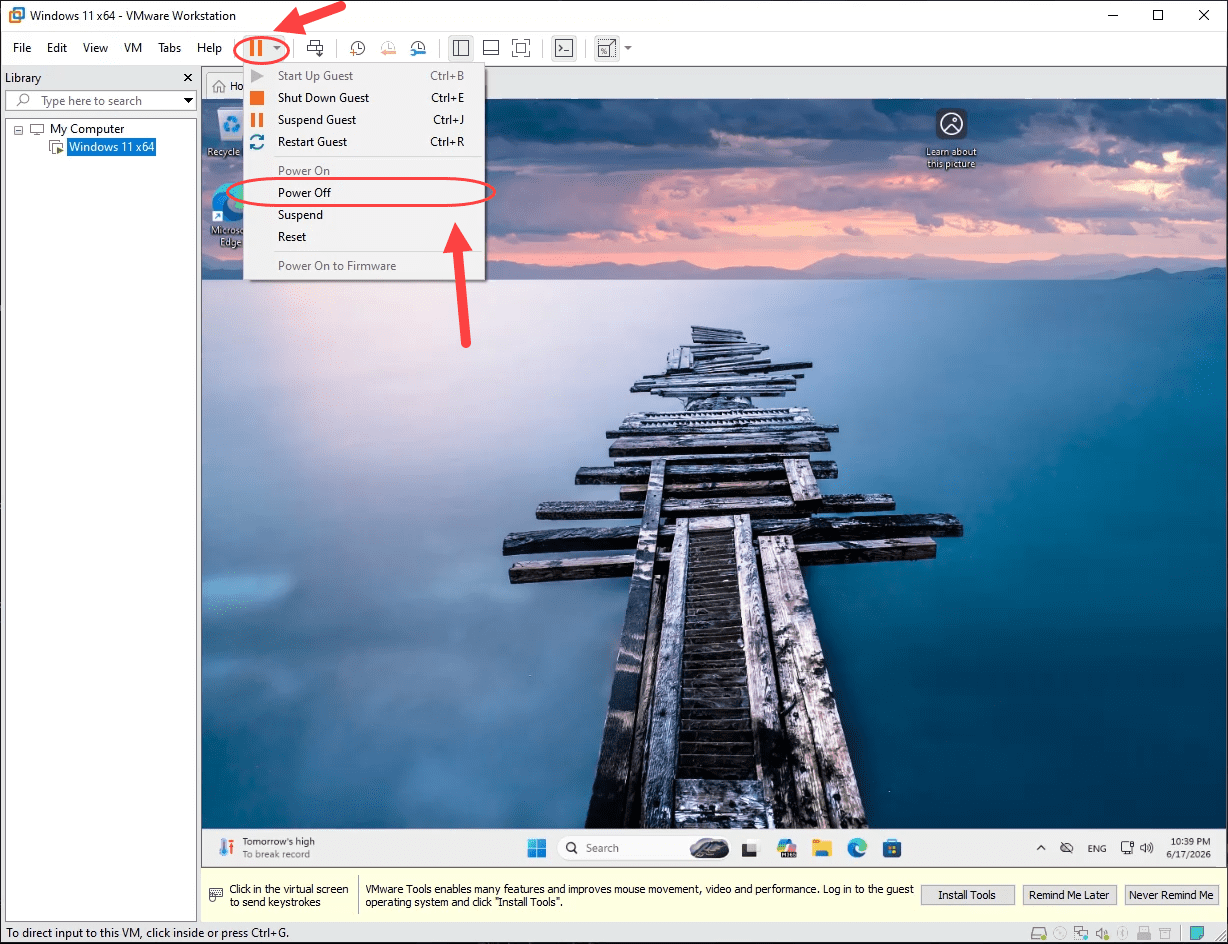Click the revert to snapshot toolbar icon
1228x944 pixels.
(388, 48)
